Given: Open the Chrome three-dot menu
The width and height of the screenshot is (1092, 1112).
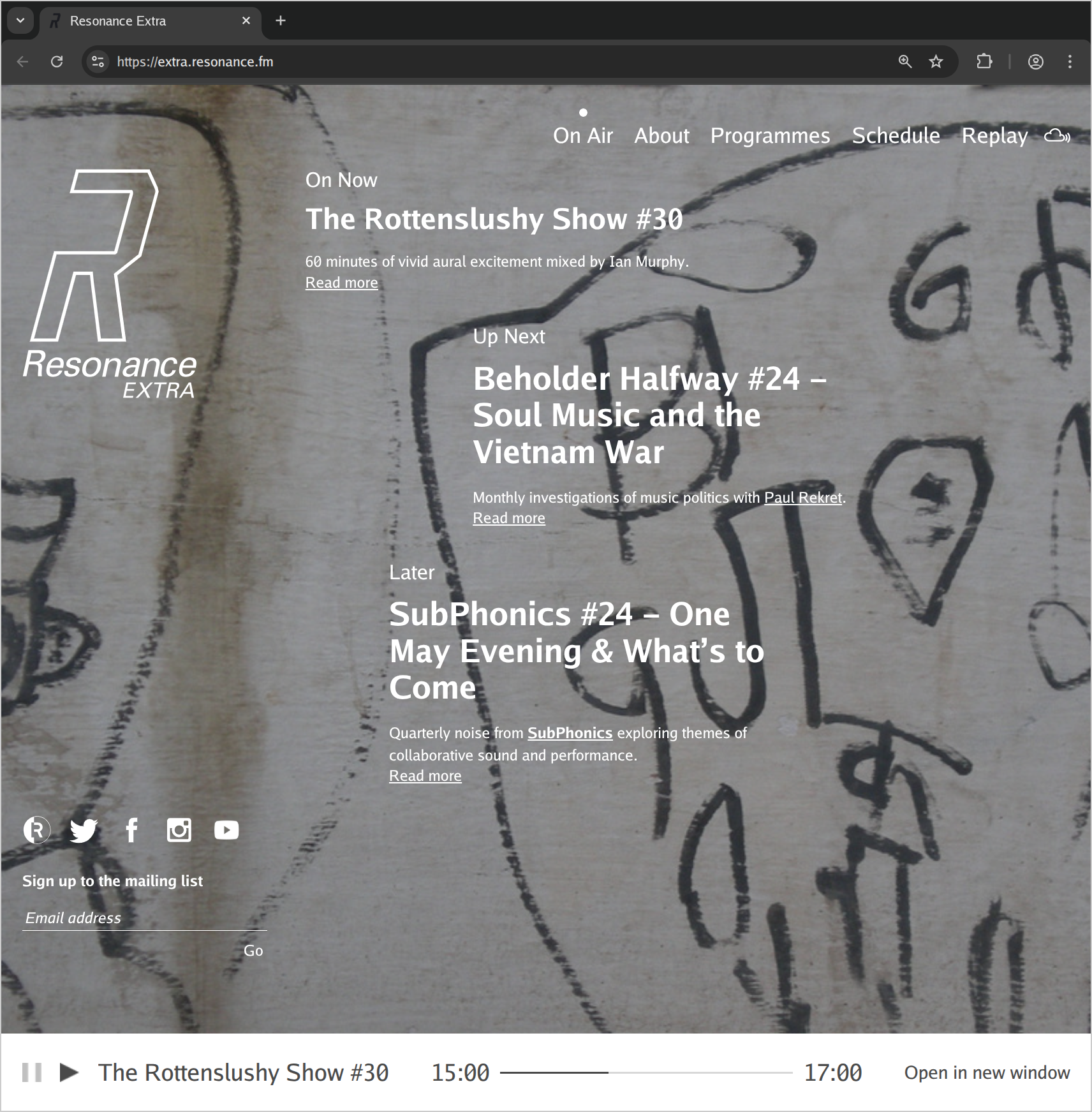Looking at the screenshot, I should [1070, 62].
